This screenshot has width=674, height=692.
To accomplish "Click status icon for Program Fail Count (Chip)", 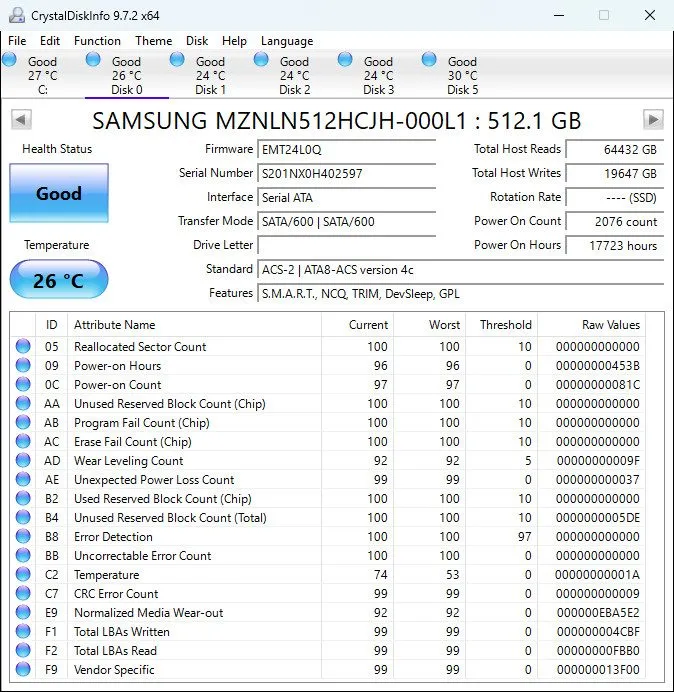I will coord(23,422).
